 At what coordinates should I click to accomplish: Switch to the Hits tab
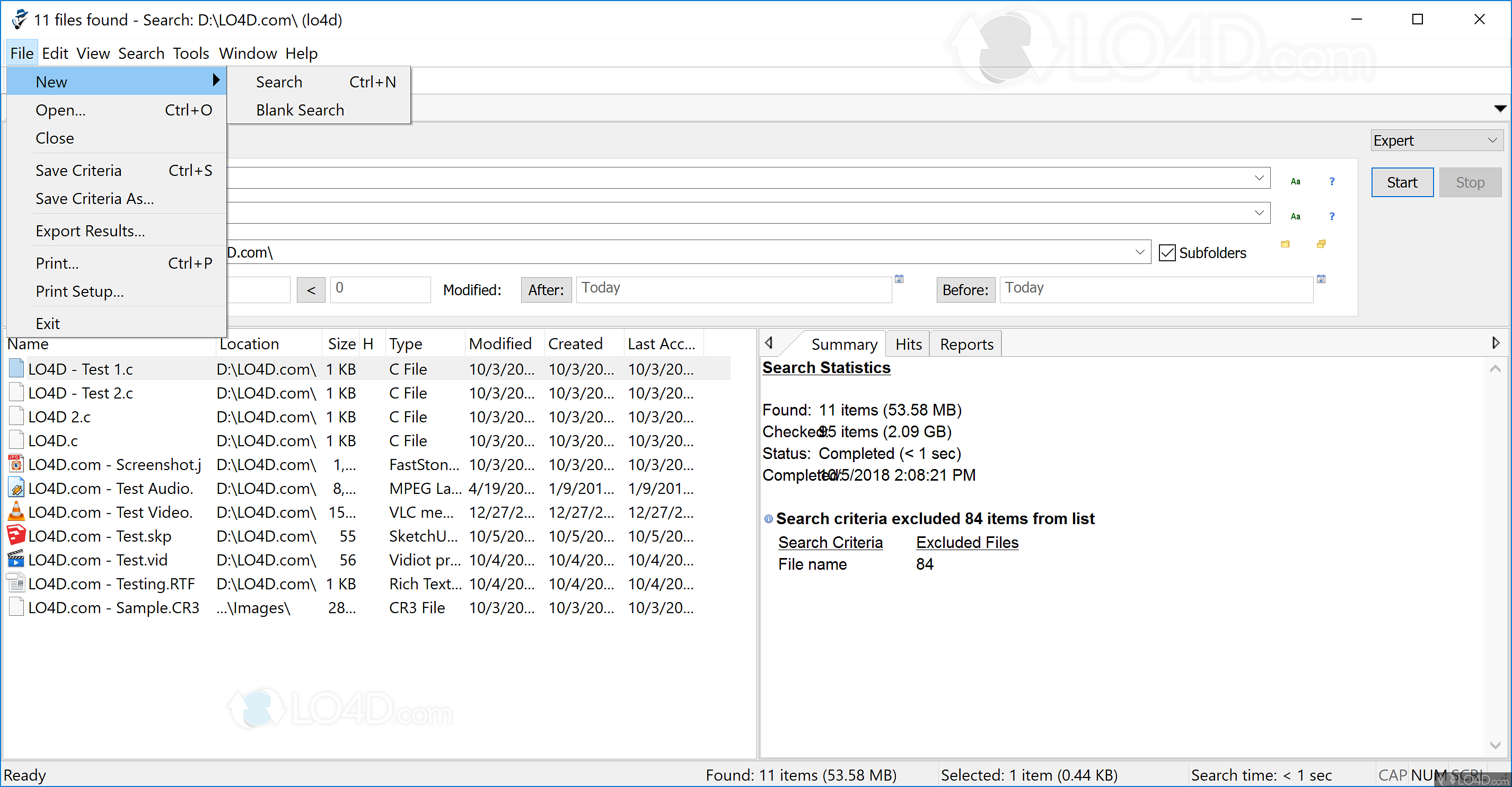(908, 344)
